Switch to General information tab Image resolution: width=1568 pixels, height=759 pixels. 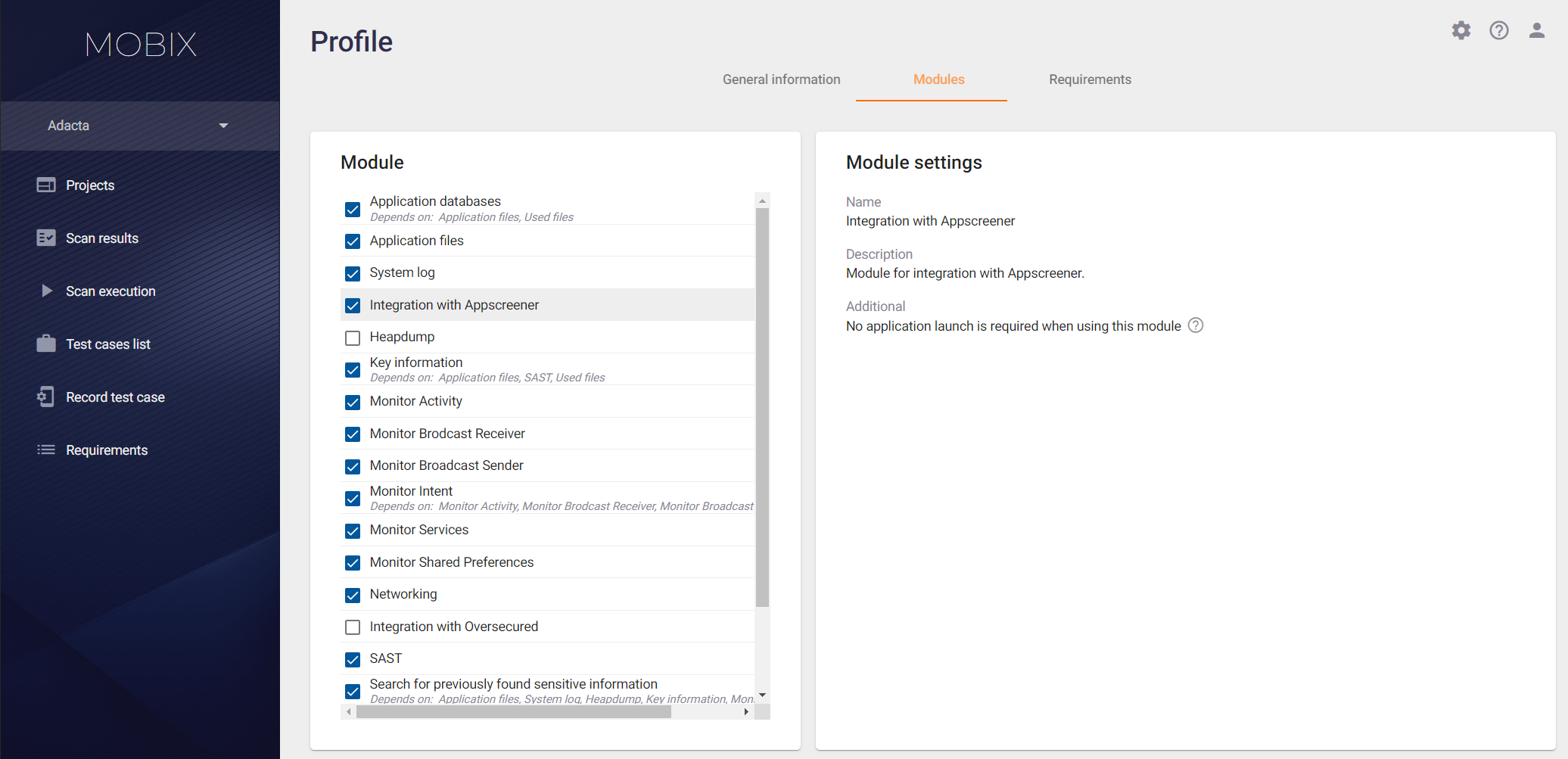tap(781, 79)
